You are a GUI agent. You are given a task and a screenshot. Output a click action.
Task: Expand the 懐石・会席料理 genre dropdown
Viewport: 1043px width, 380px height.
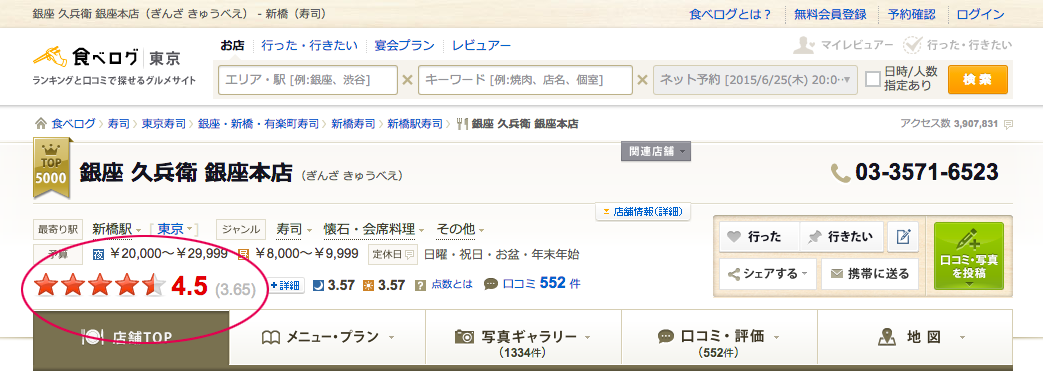[422, 230]
